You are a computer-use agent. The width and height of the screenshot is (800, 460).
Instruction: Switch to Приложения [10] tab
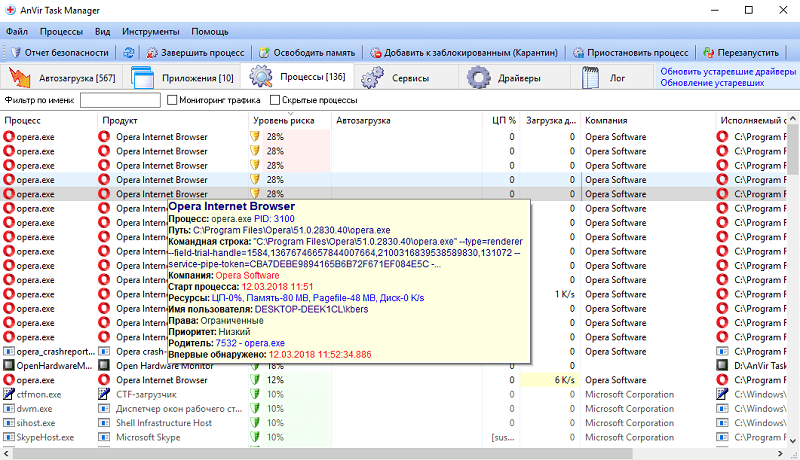(182, 78)
